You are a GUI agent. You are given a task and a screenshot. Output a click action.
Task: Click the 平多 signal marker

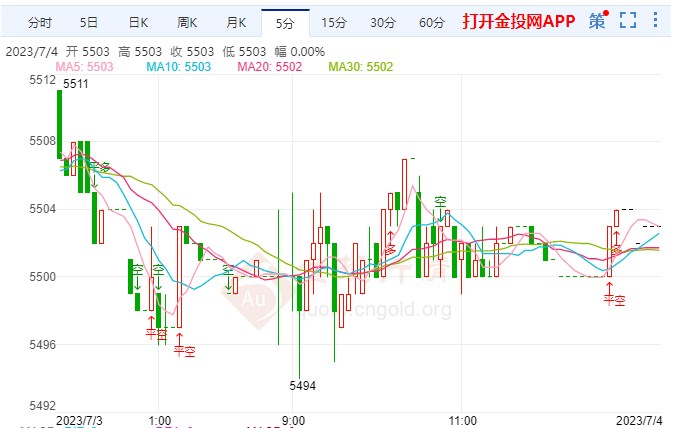click(x=100, y=167)
